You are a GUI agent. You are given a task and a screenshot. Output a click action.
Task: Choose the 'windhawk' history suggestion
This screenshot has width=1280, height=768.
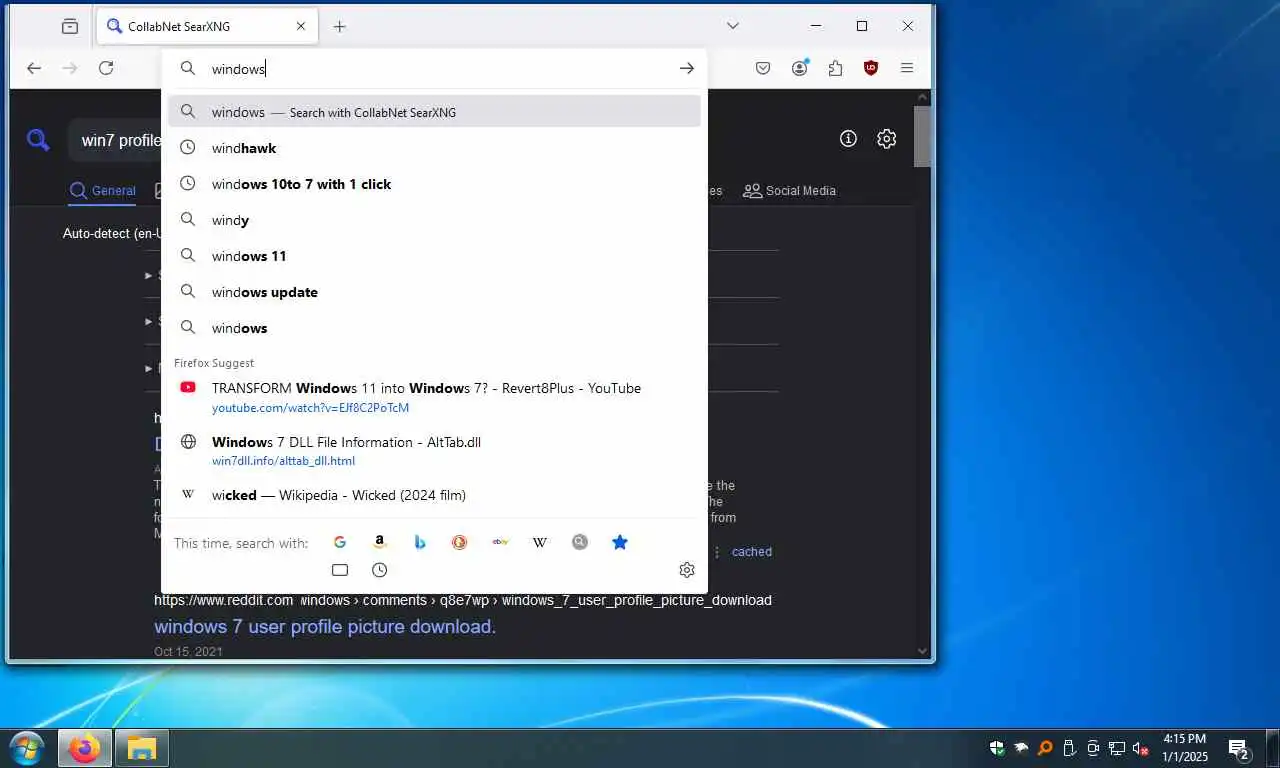[x=434, y=148]
